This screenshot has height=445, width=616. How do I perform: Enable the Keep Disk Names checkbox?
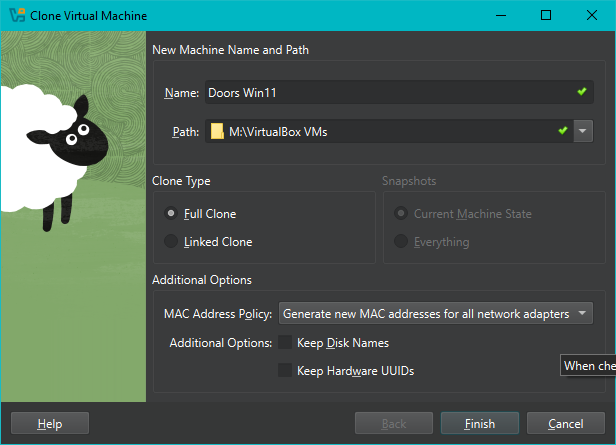coord(285,343)
